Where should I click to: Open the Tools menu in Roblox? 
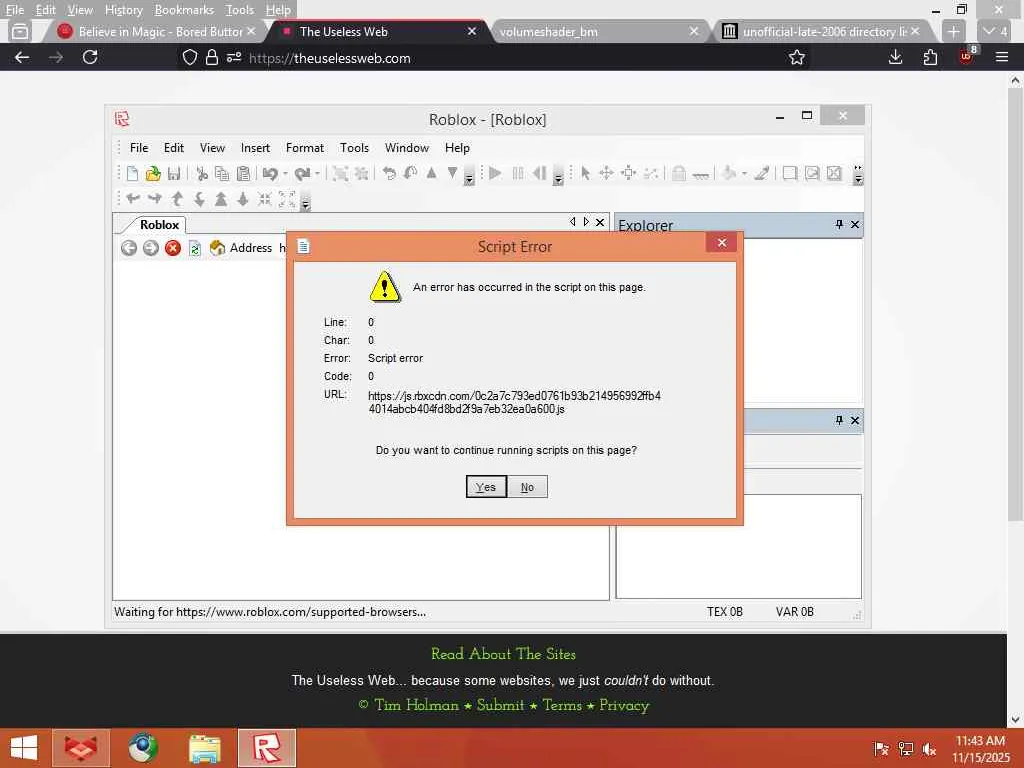click(x=355, y=148)
